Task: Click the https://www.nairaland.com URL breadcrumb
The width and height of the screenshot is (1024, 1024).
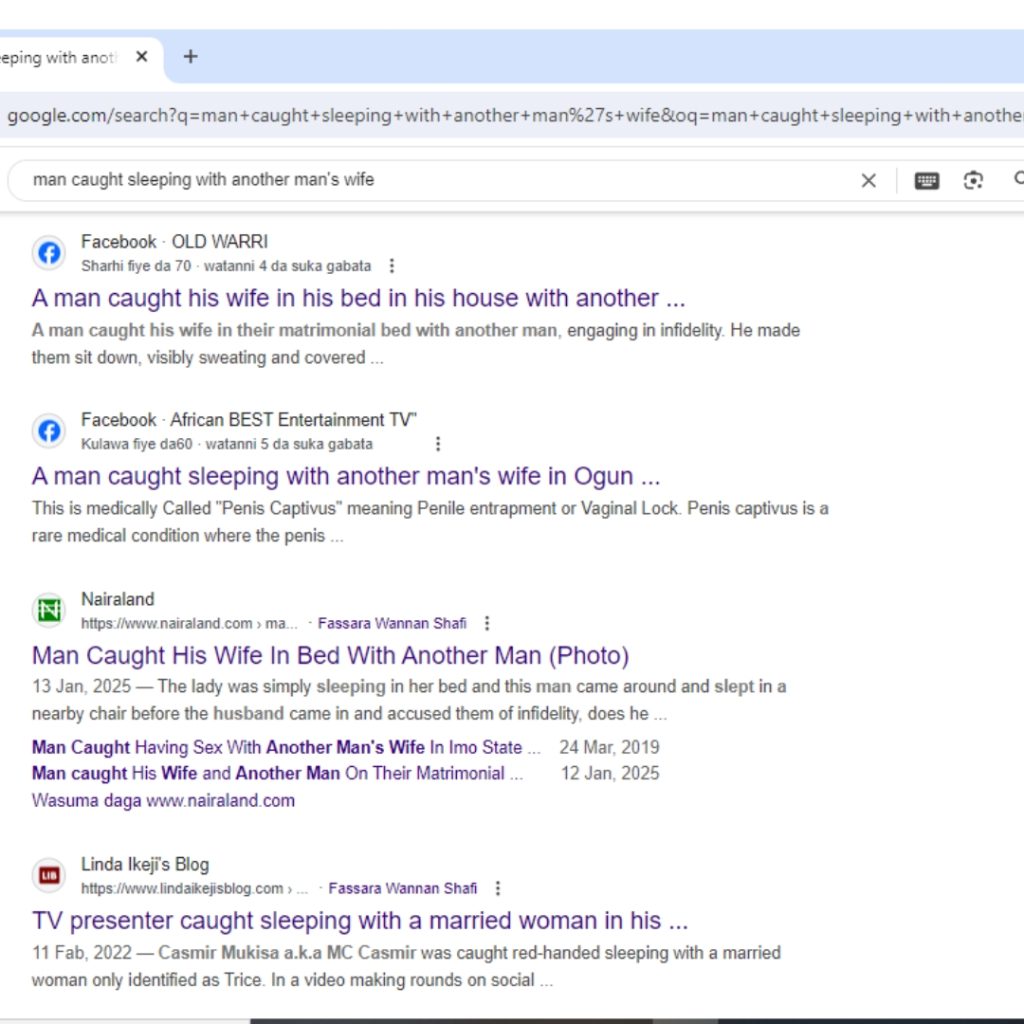Action: 189,624
